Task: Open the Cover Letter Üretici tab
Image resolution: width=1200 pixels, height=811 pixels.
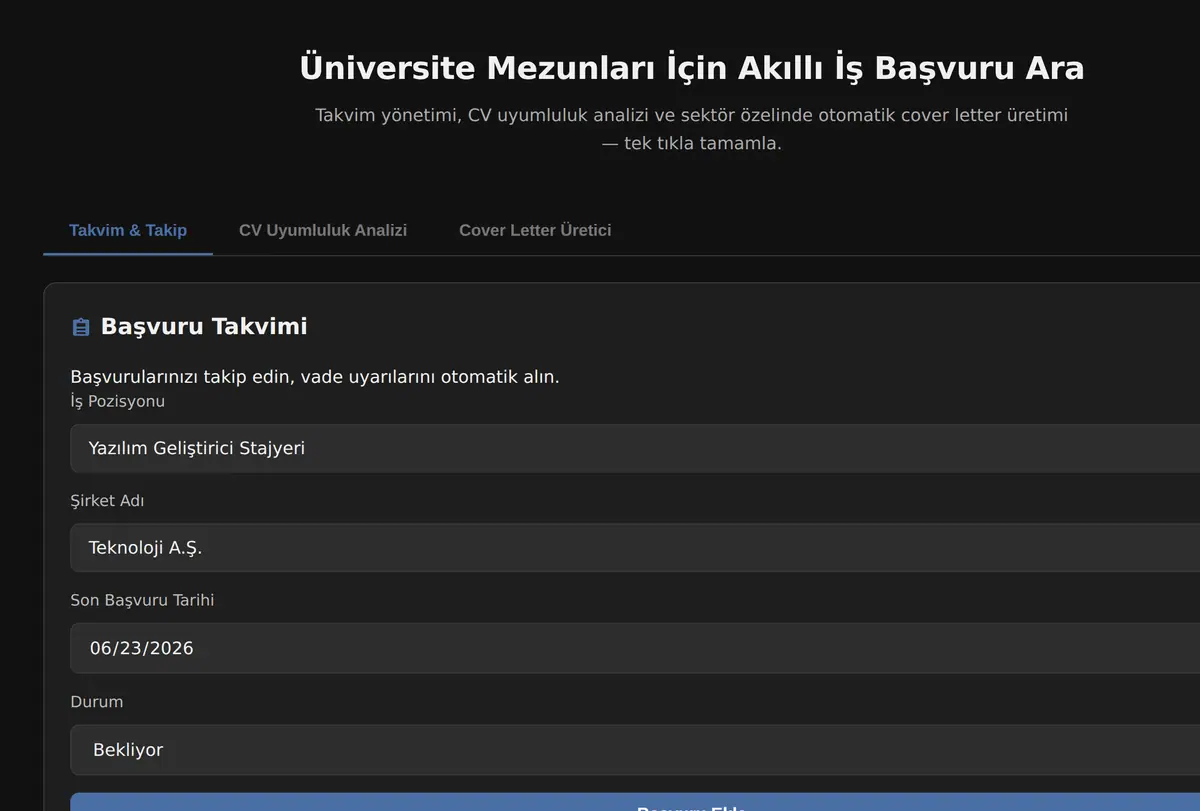Action: [x=535, y=230]
